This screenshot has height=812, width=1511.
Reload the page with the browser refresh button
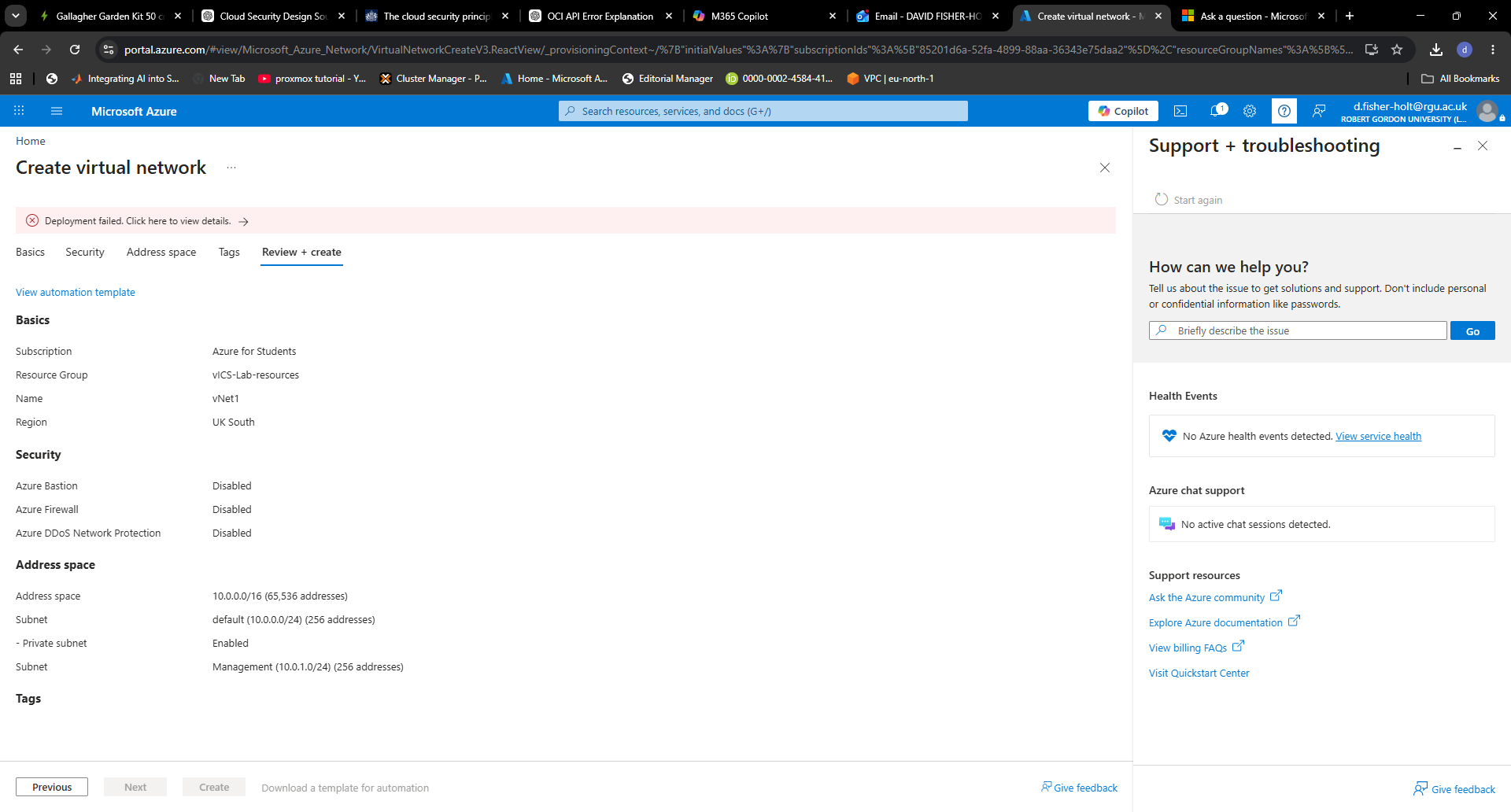(x=75, y=50)
